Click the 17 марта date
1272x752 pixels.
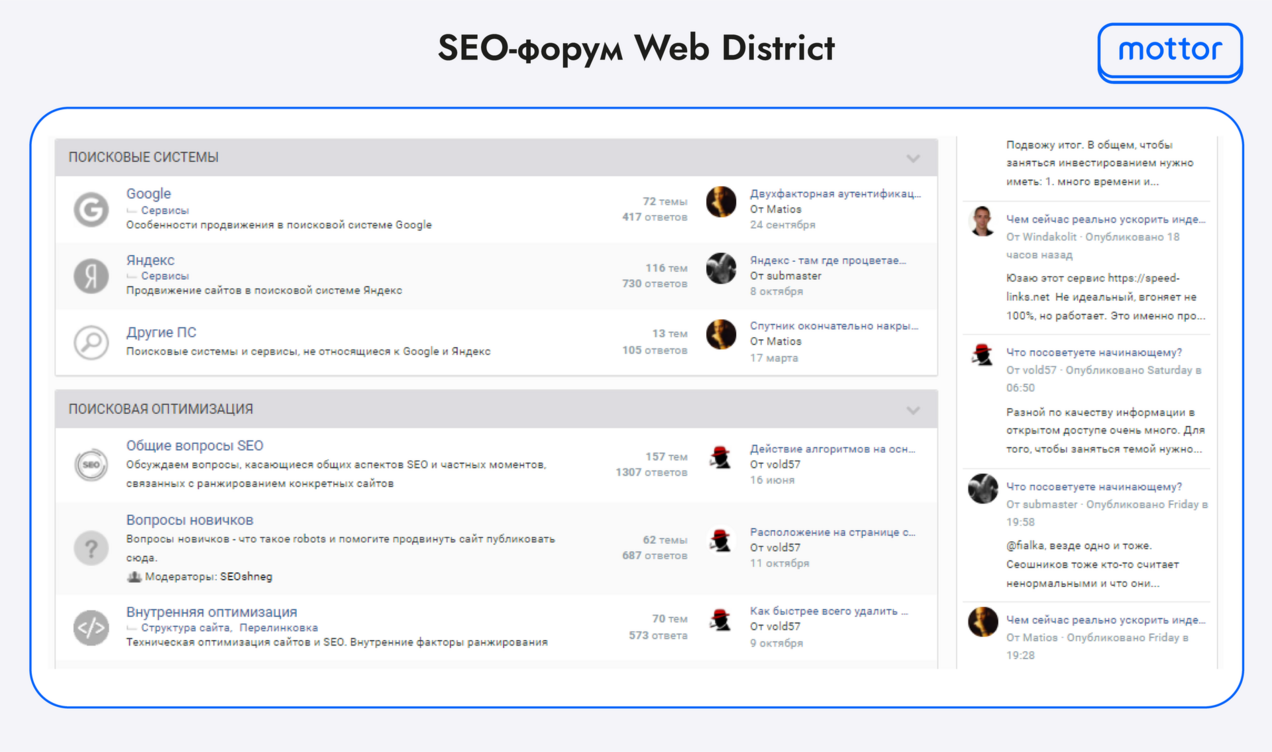pyautogui.click(x=774, y=357)
